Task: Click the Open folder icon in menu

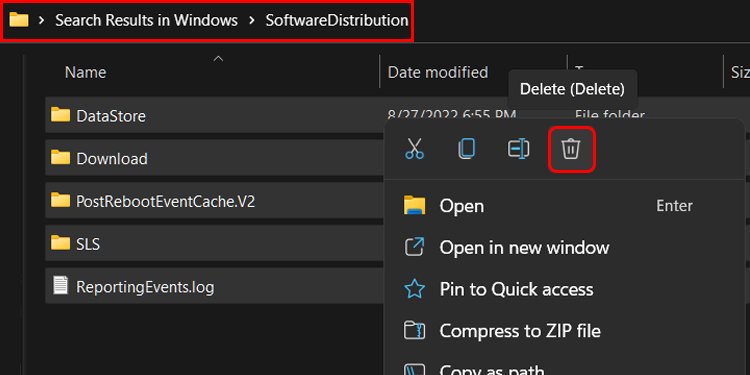Action: 414,205
